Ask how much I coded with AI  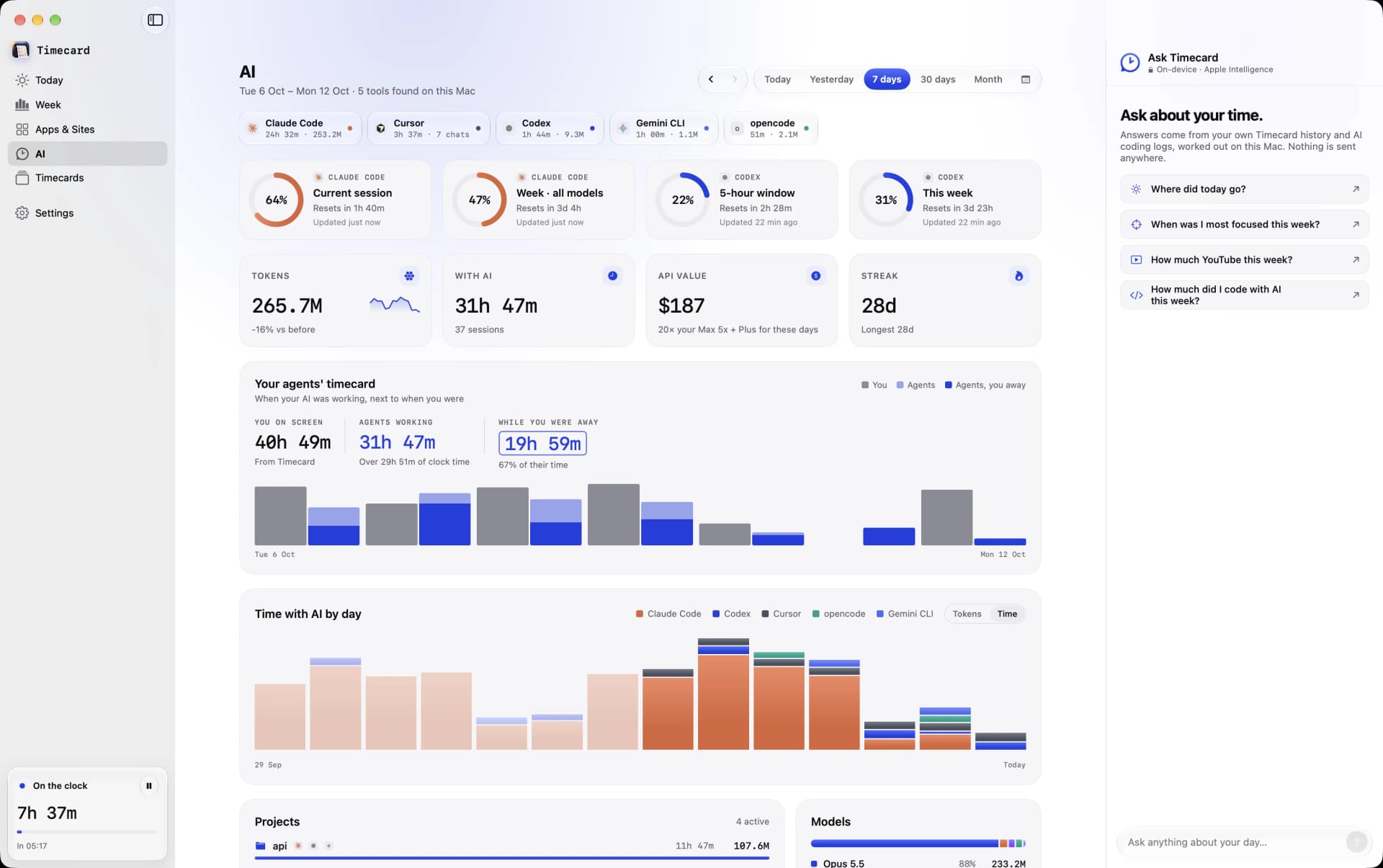coord(1244,295)
